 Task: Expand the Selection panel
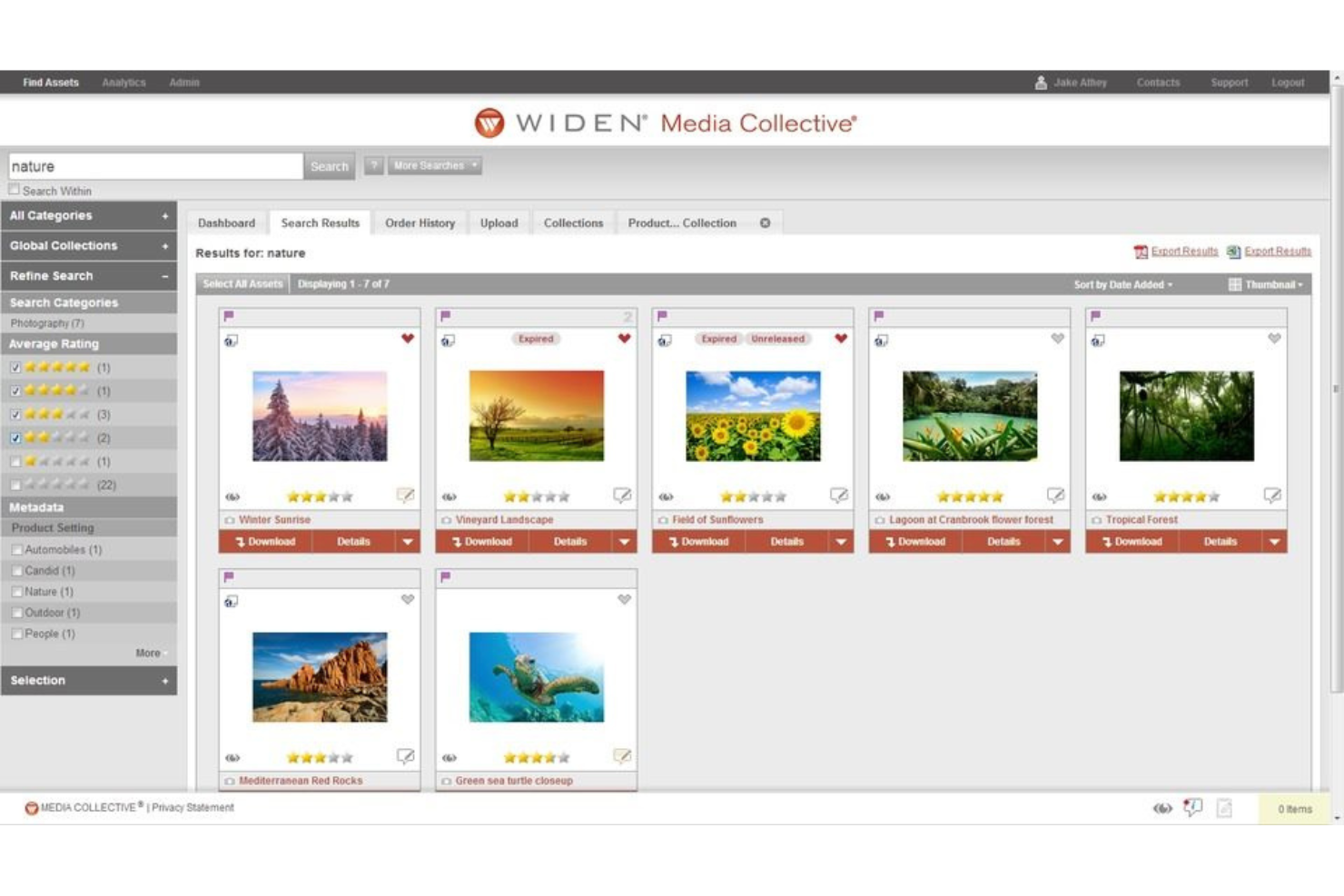coord(89,681)
